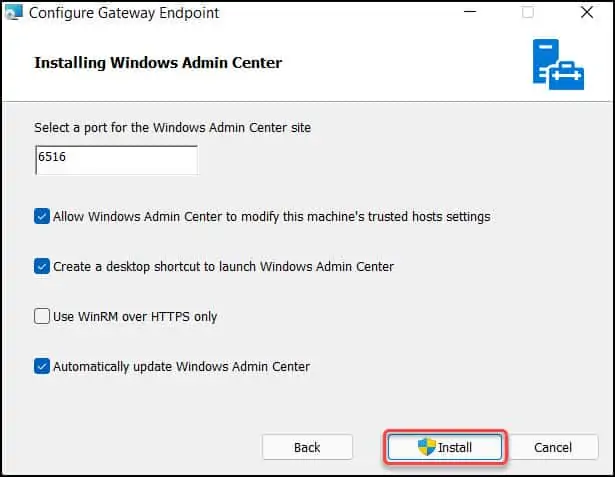This screenshot has width=615, height=477.
Task: Close the Configure Gateway Endpoint dialog
Action: coord(587,12)
